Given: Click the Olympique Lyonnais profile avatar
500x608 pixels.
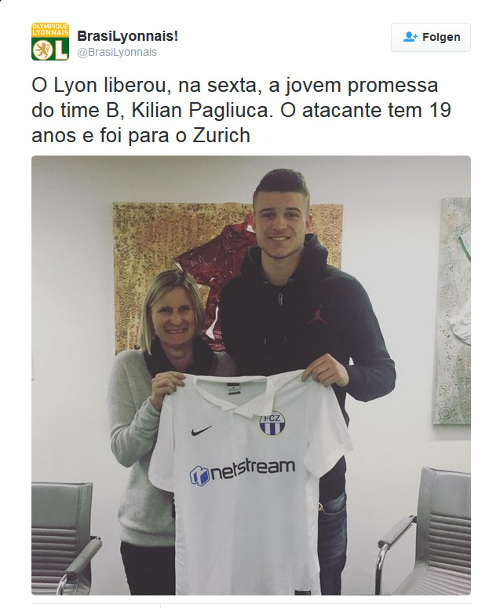Looking at the screenshot, I should pyautogui.click(x=50, y=41).
